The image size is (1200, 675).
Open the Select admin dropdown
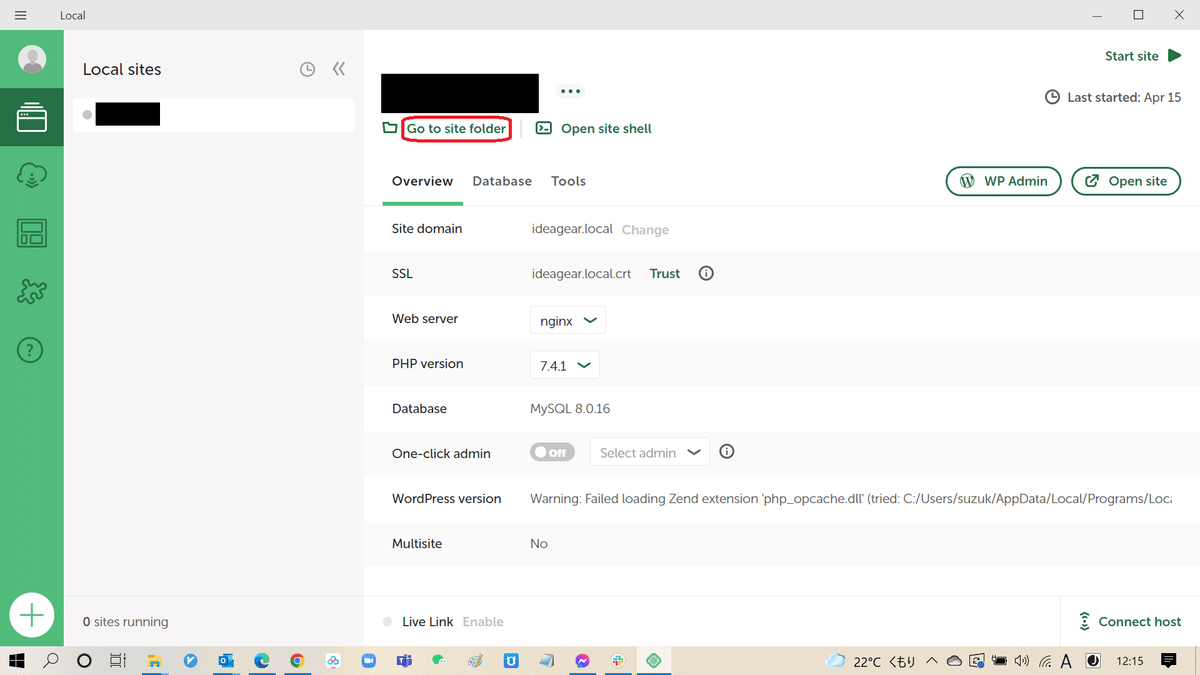pyautogui.click(x=650, y=452)
